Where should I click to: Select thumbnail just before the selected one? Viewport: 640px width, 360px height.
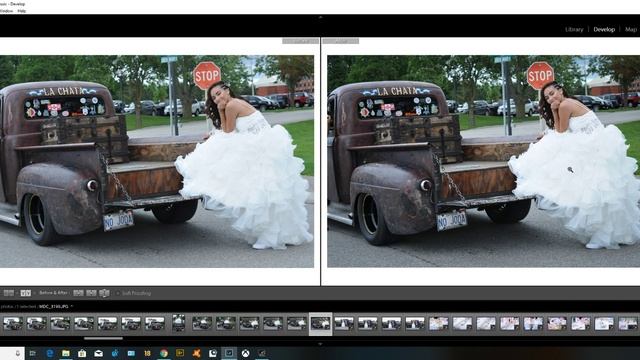coord(297,324)
